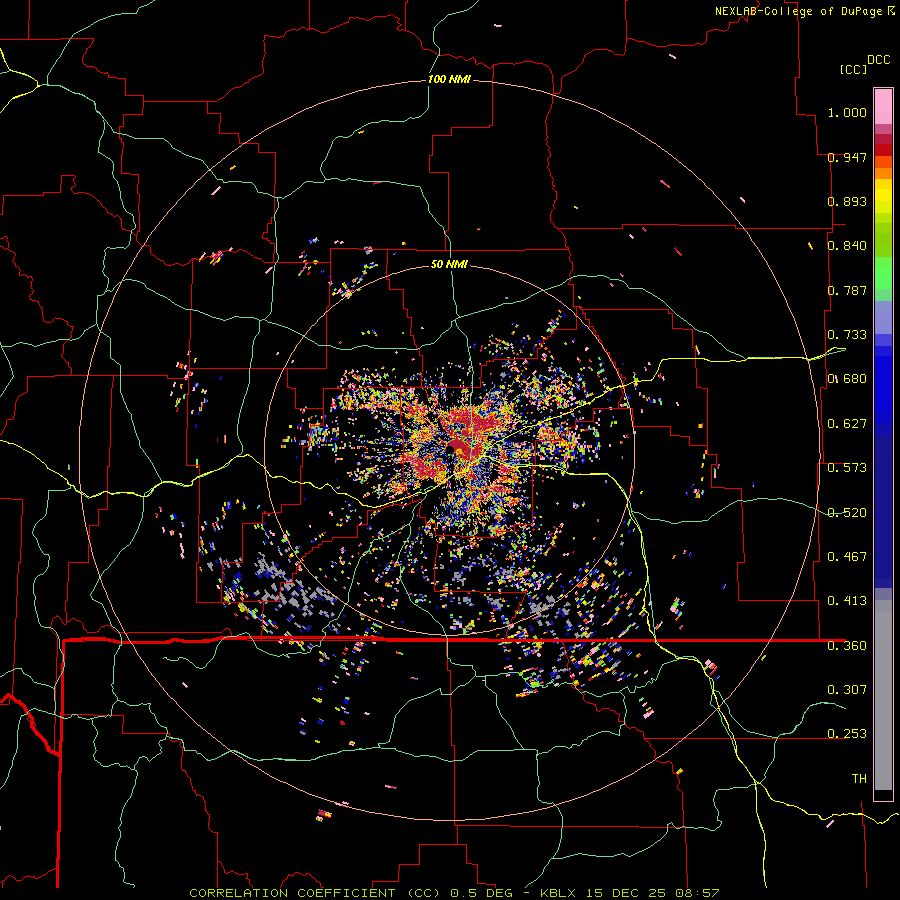Click the [CC] legend unit label
Screen dimensions: 900x900
click(x=853, y=69)
